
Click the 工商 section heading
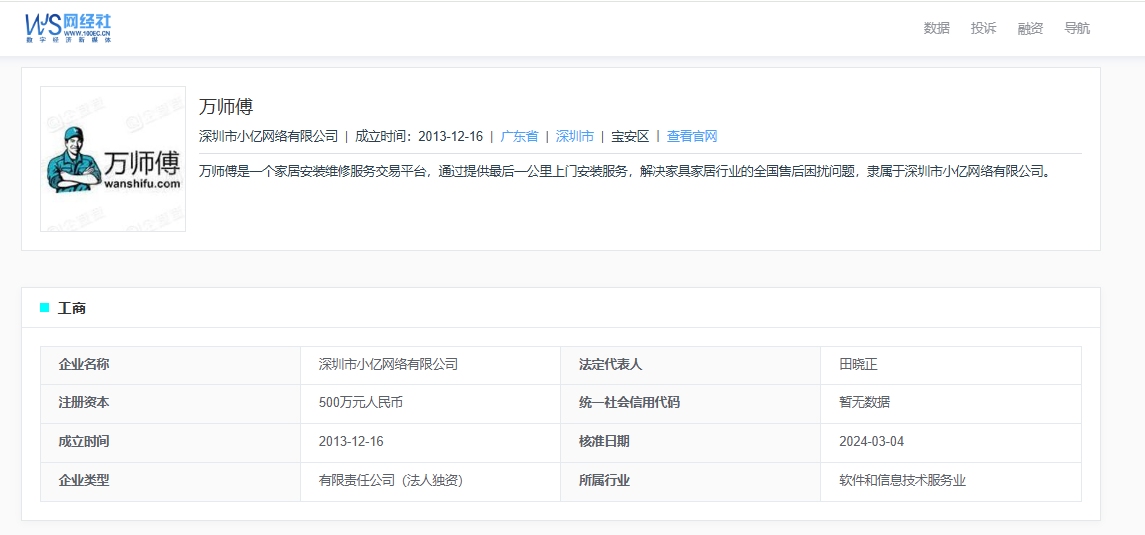click(x=72, y=308)
